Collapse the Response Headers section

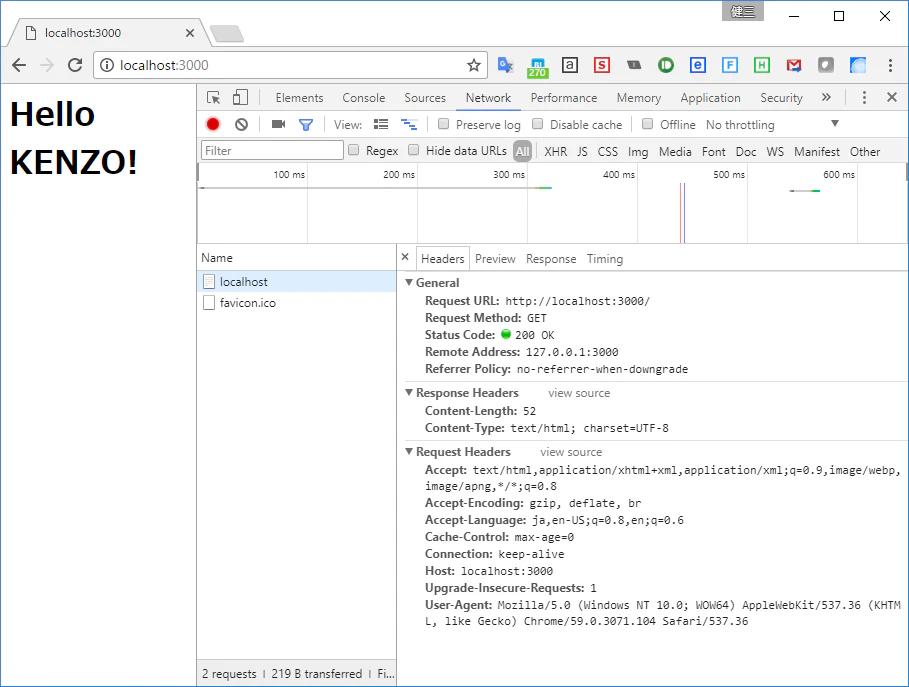pyautogui.click(x=409, y=392)
